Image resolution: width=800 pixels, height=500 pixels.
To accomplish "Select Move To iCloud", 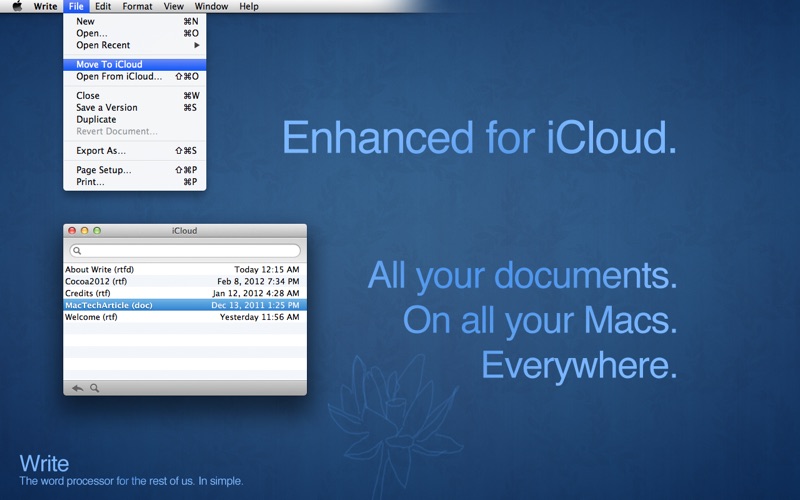I will [x=135, y=64].
